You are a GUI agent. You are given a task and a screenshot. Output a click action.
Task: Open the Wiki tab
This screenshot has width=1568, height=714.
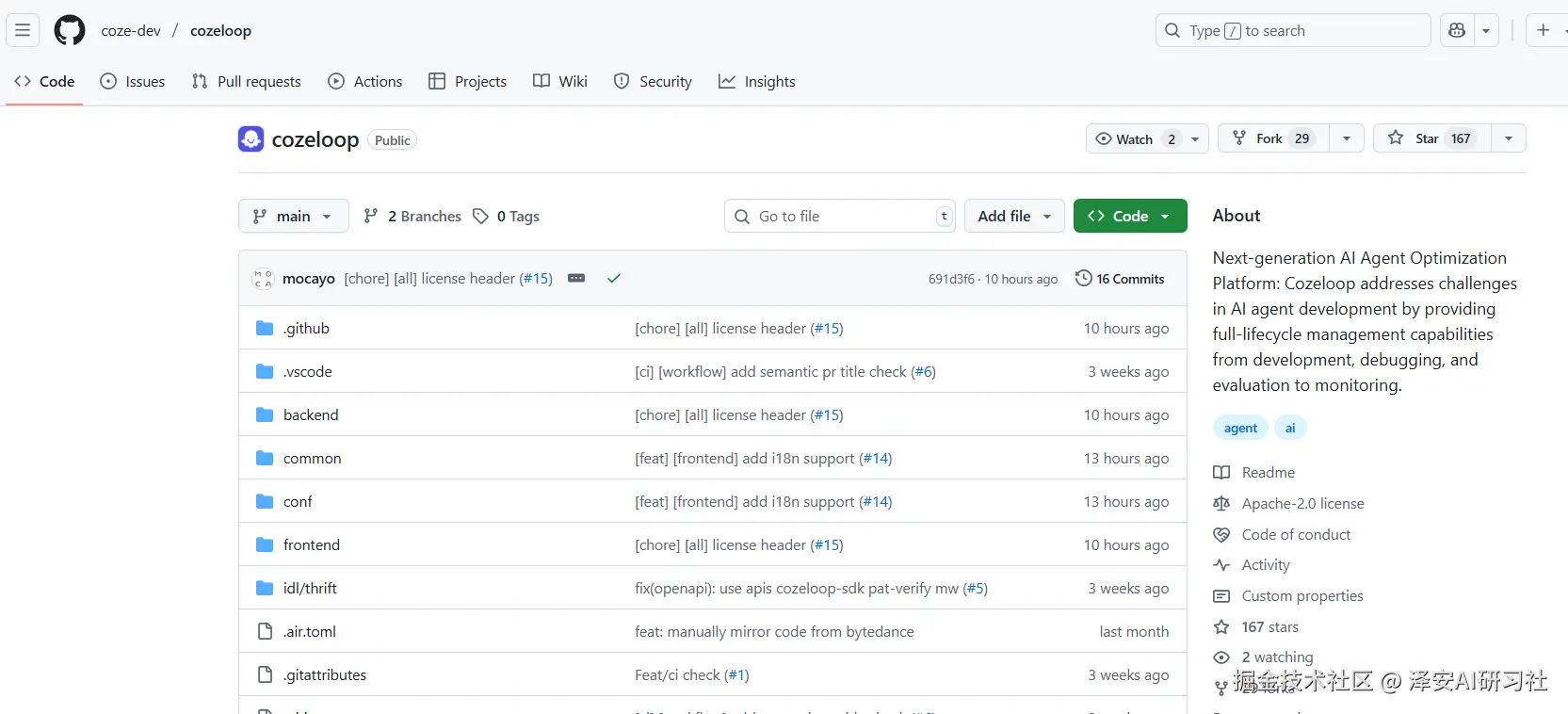560,81
